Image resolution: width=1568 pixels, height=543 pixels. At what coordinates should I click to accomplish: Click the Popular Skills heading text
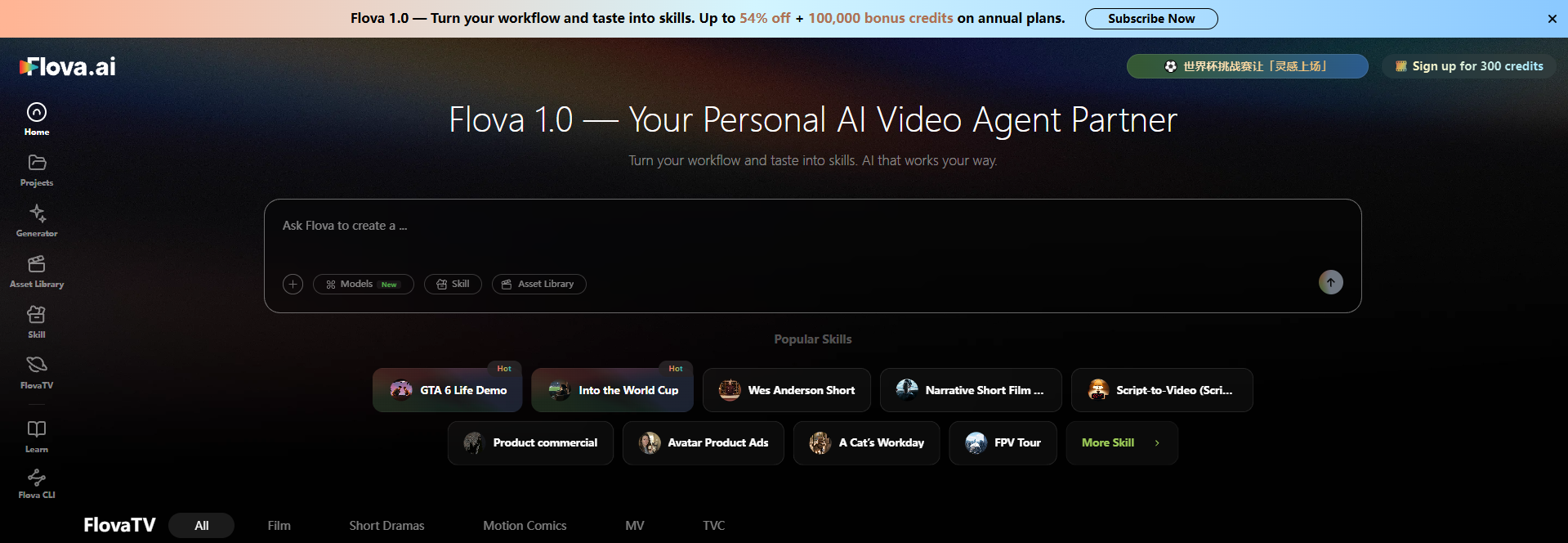click(813, 339)
